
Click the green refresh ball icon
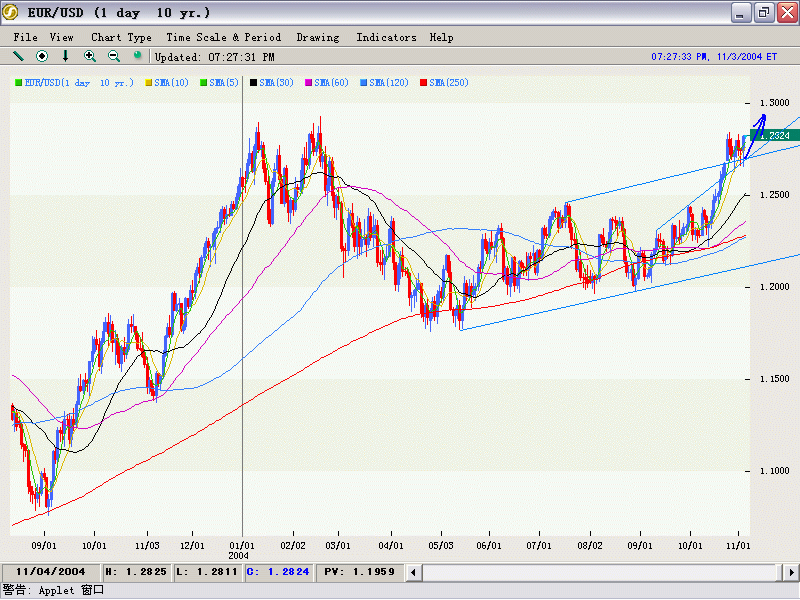(x=138, y=56)
